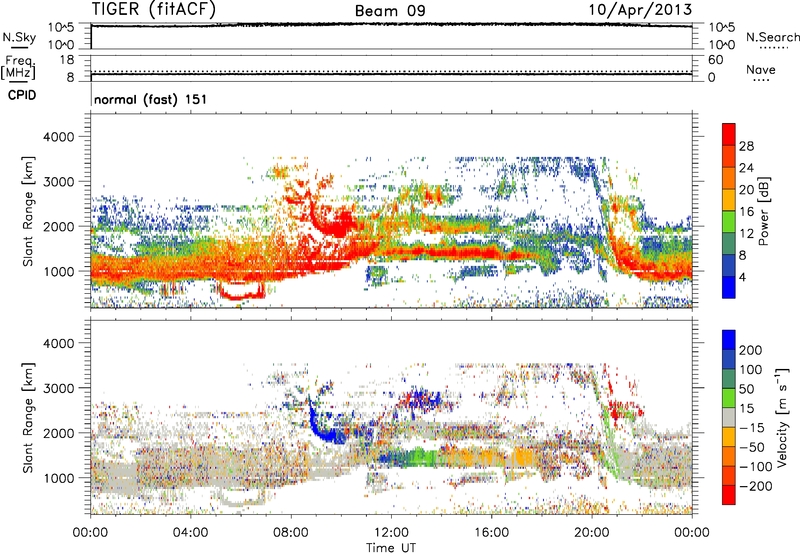Select the 12:00 time tick label
This screenshot has height=554, width=800.
tap(391, 533)
